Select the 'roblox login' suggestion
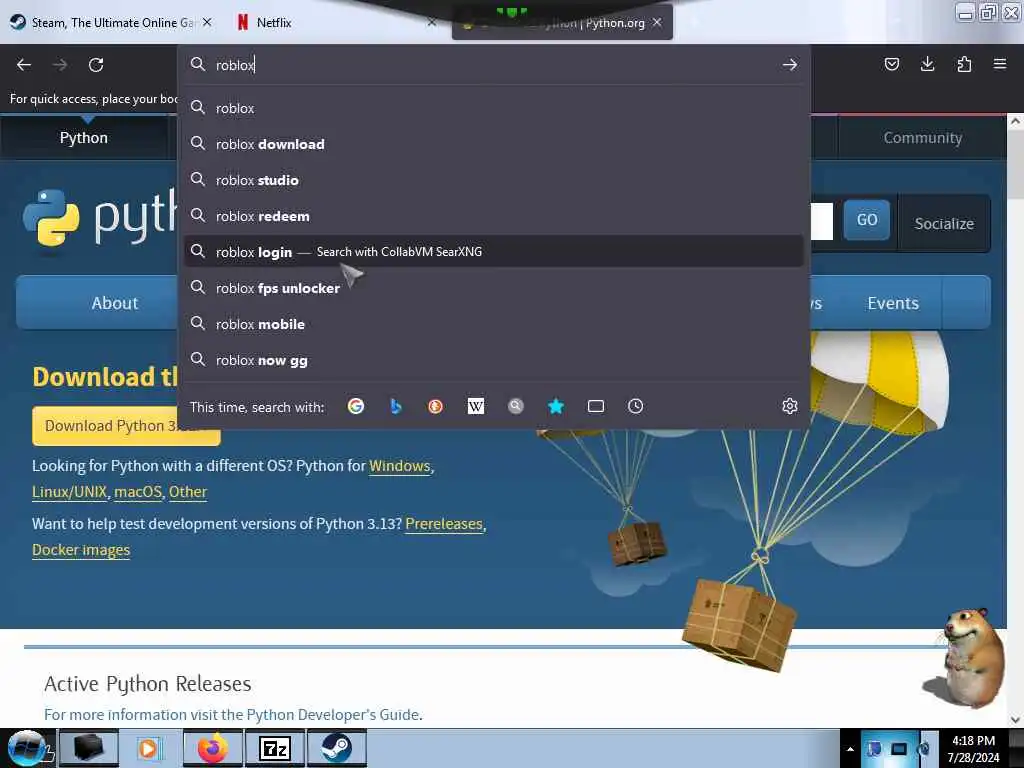Viewport: 1024px width, 768px height. click(494, 251)
